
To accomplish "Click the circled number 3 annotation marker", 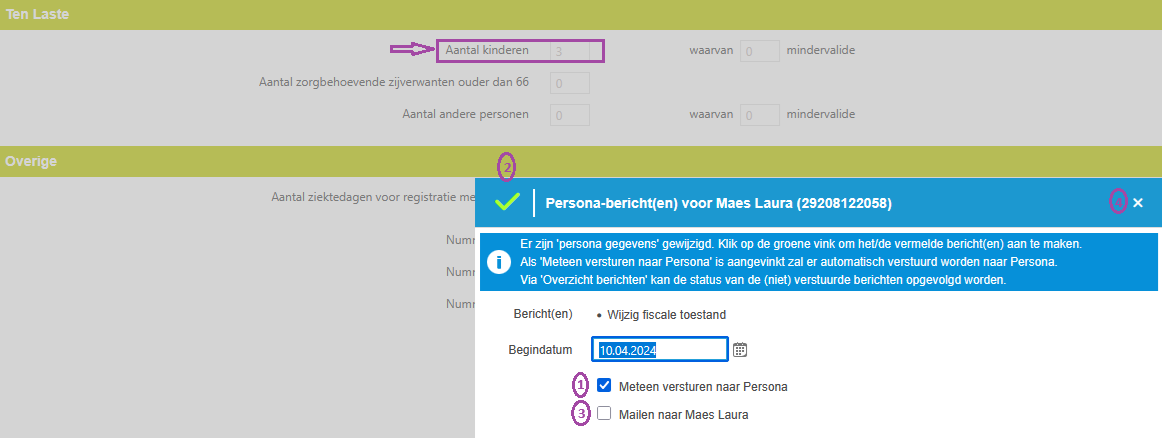I will coord(580,413).
